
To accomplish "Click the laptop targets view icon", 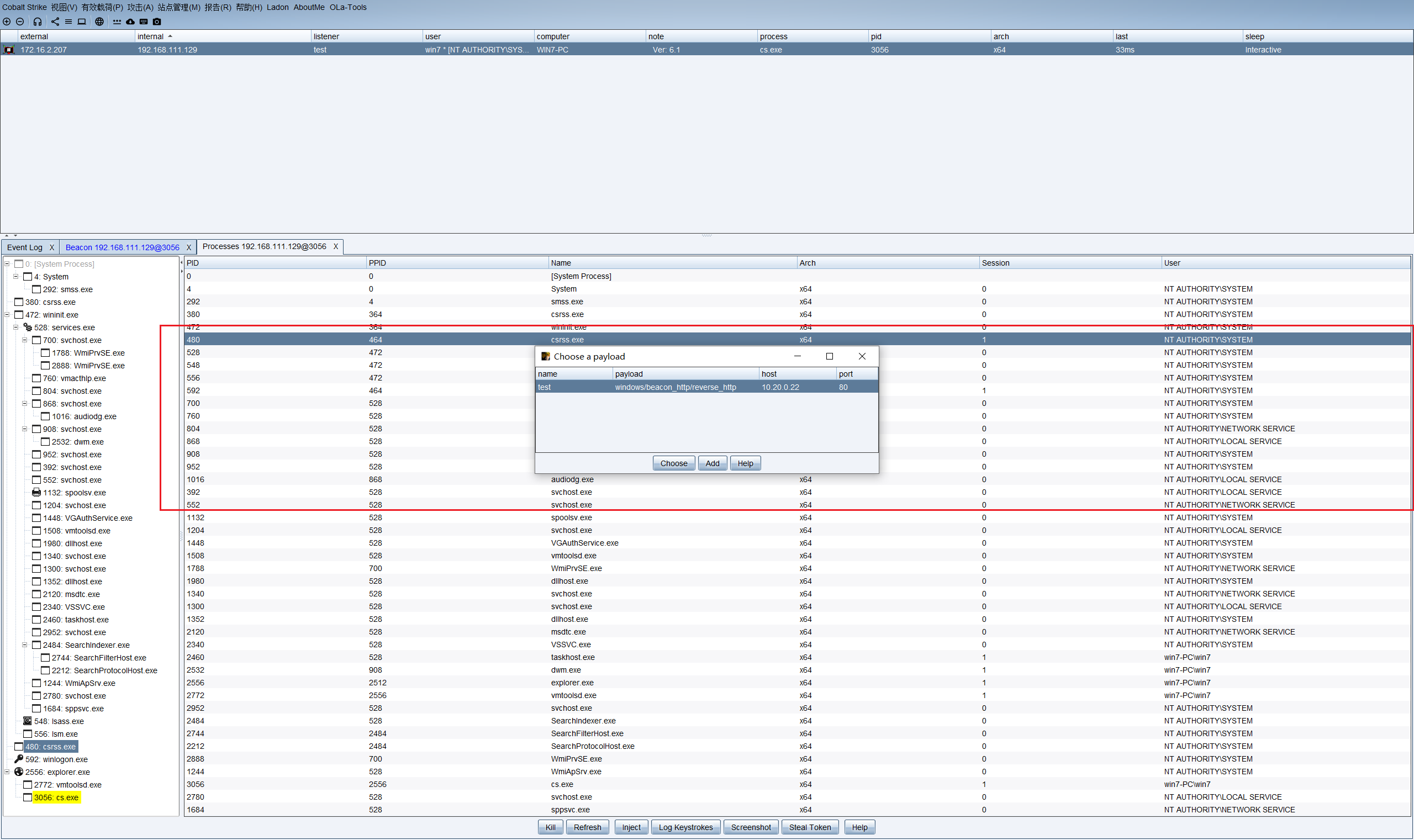I will pyautogui.click(x=82, y=22).
